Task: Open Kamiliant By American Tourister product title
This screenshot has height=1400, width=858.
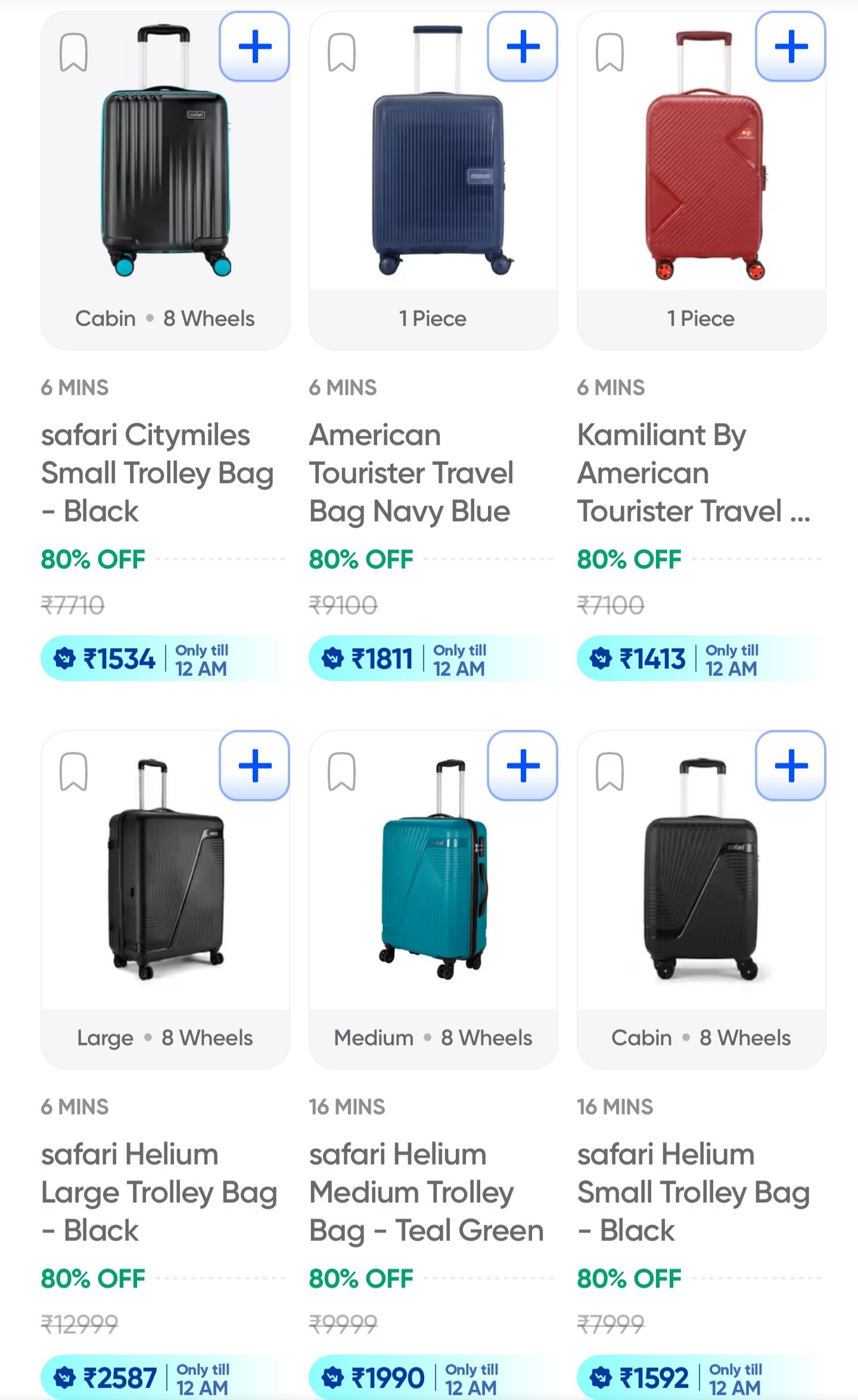Action: [x=679, y=473]
